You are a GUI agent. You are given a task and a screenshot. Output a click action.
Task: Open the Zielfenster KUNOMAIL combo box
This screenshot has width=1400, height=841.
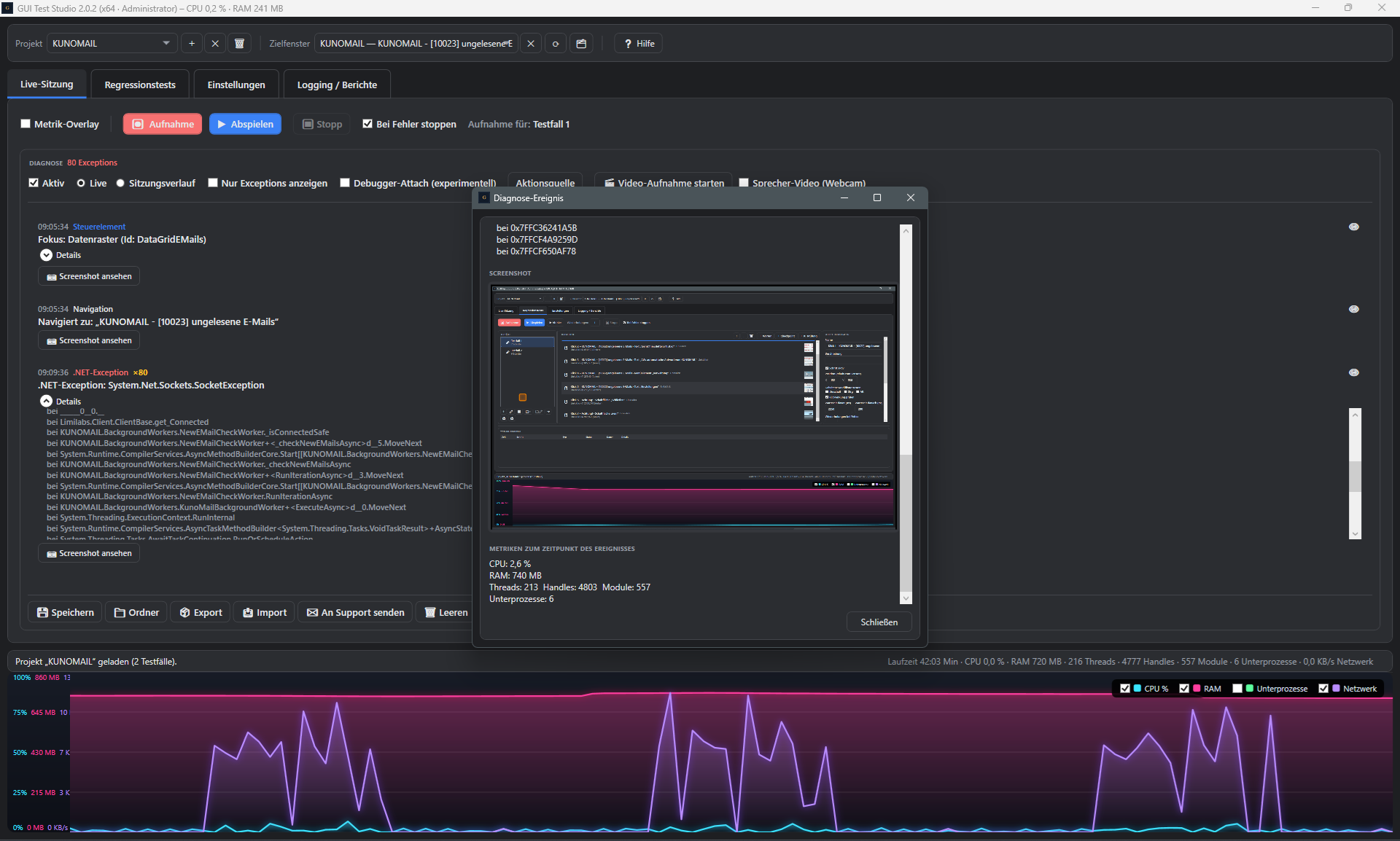(416, 44)
